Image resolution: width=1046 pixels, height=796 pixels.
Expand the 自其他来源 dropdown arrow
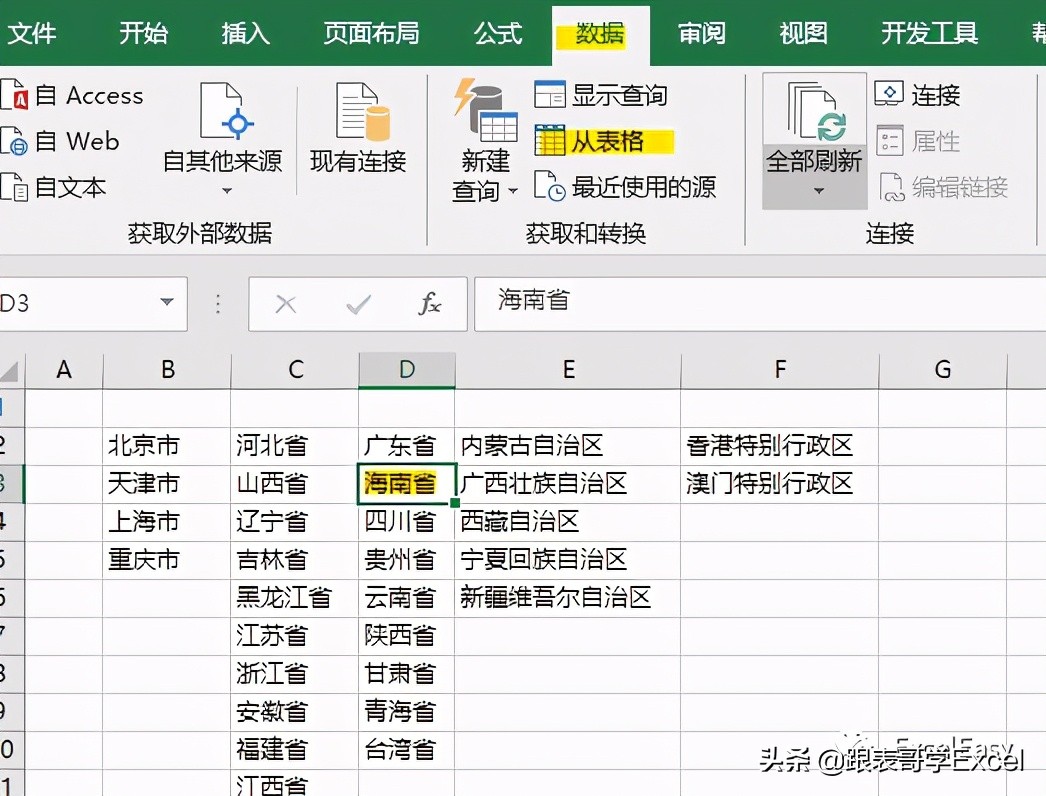coord(227,191)
